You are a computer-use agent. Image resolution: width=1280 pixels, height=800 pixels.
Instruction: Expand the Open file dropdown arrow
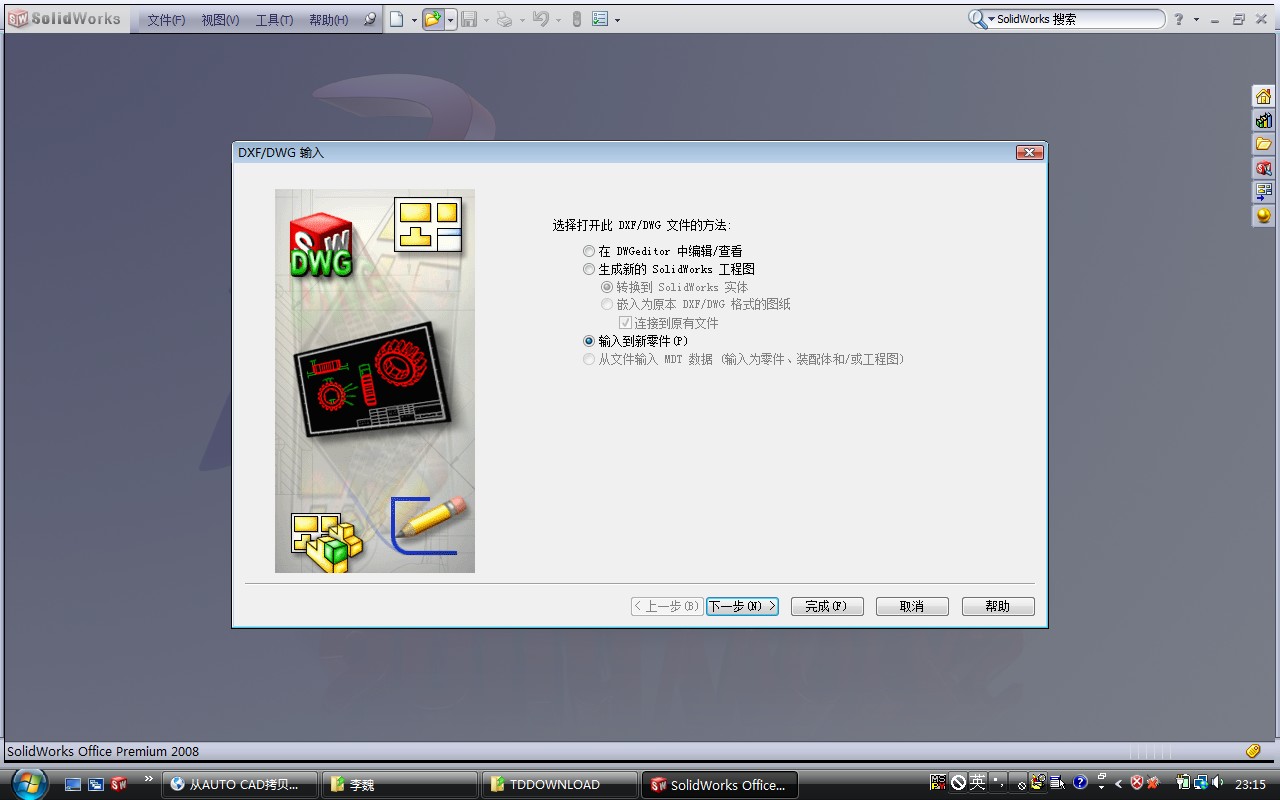(x=450, y=20)
